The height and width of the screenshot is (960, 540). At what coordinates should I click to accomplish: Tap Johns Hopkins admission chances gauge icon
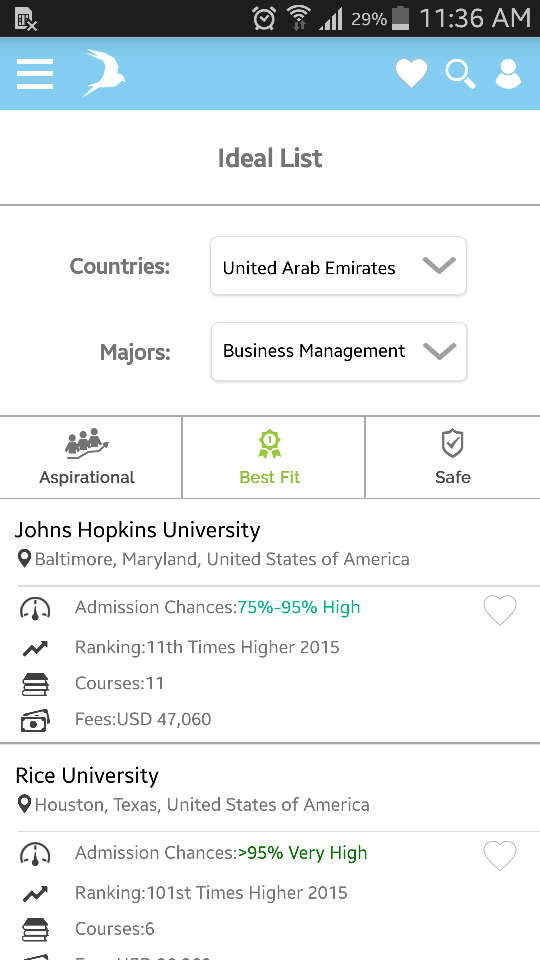[35, 608]
